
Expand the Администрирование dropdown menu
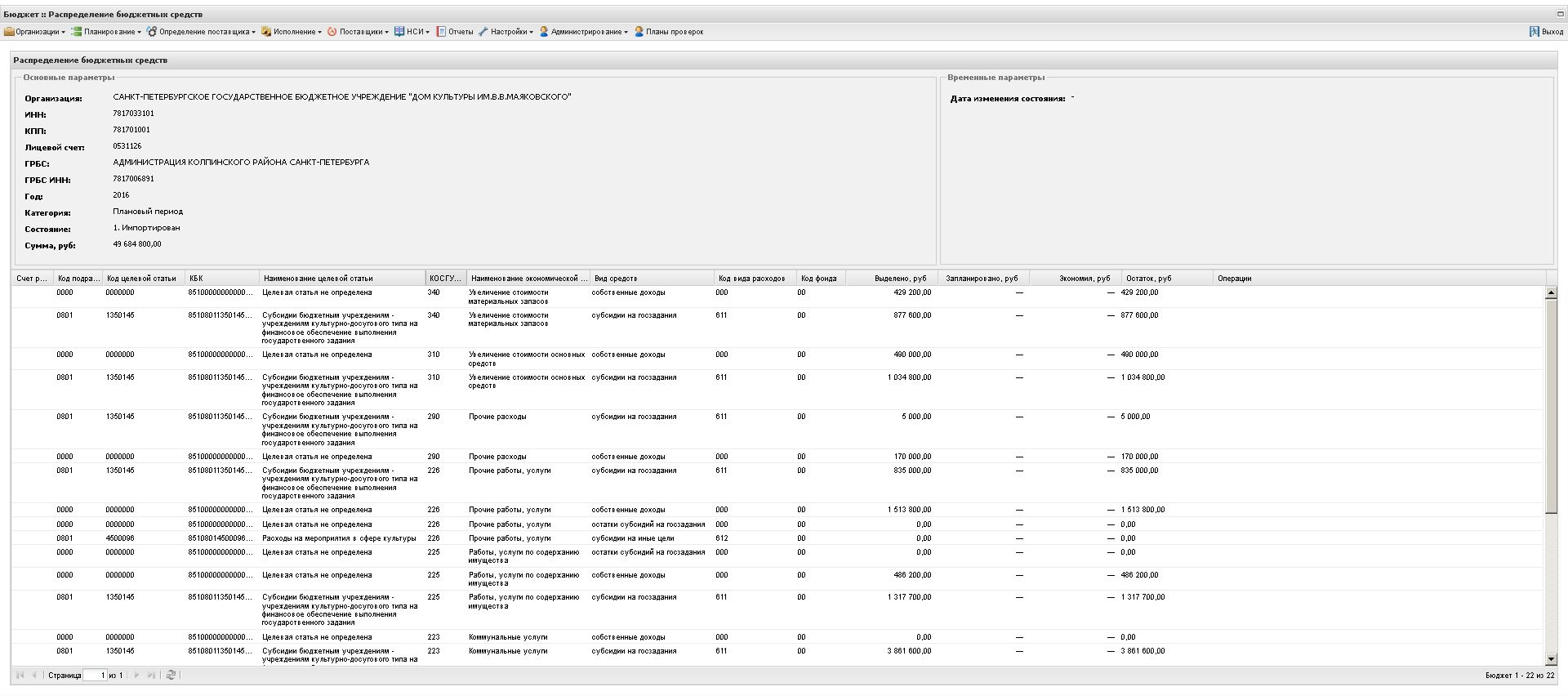coord(583,32)
